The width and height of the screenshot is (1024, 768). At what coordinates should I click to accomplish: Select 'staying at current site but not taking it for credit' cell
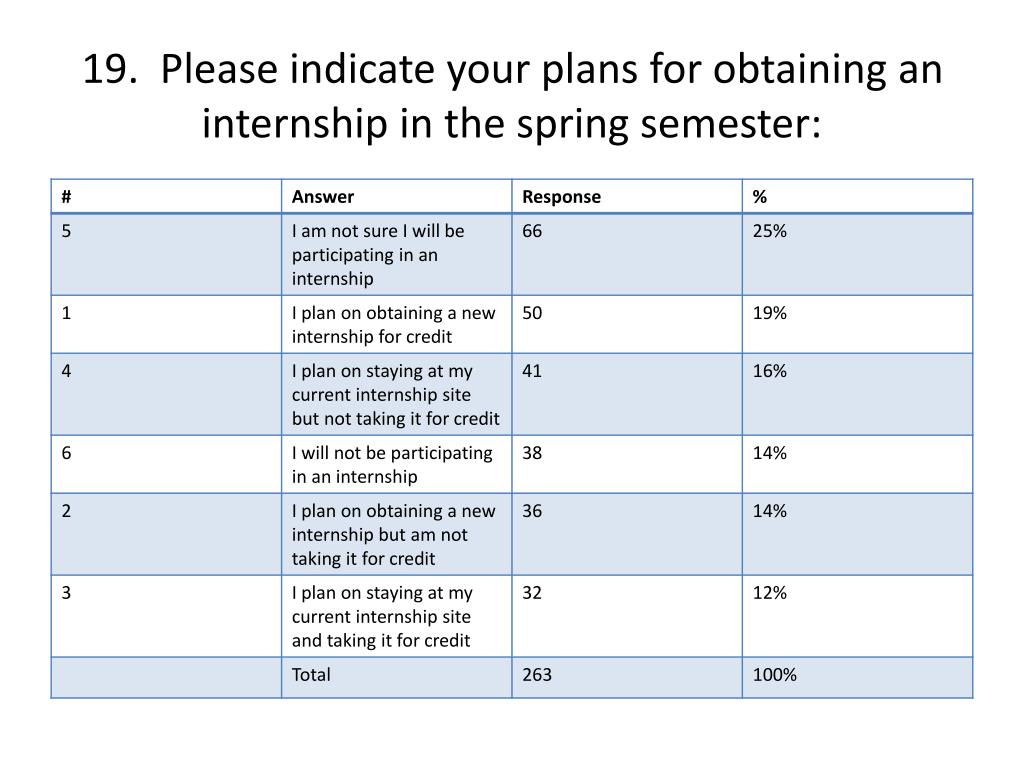coord(396,394)
